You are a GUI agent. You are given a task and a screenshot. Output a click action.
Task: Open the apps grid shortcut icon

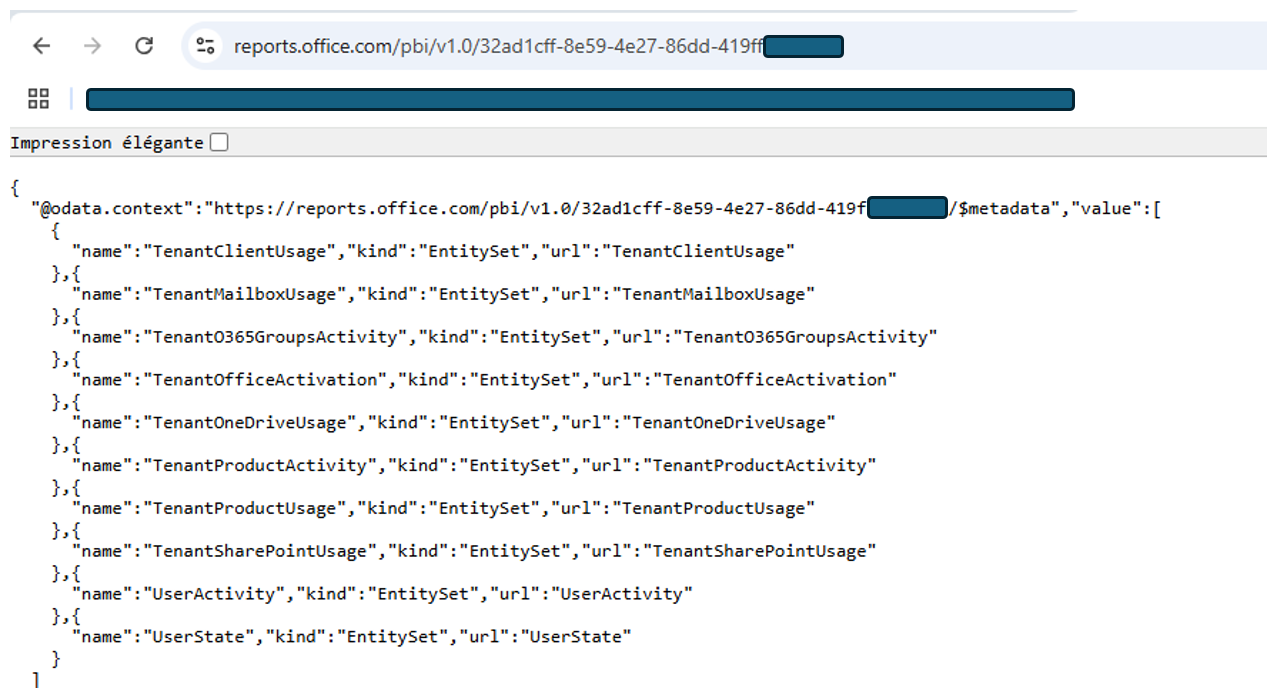(38, 98)
